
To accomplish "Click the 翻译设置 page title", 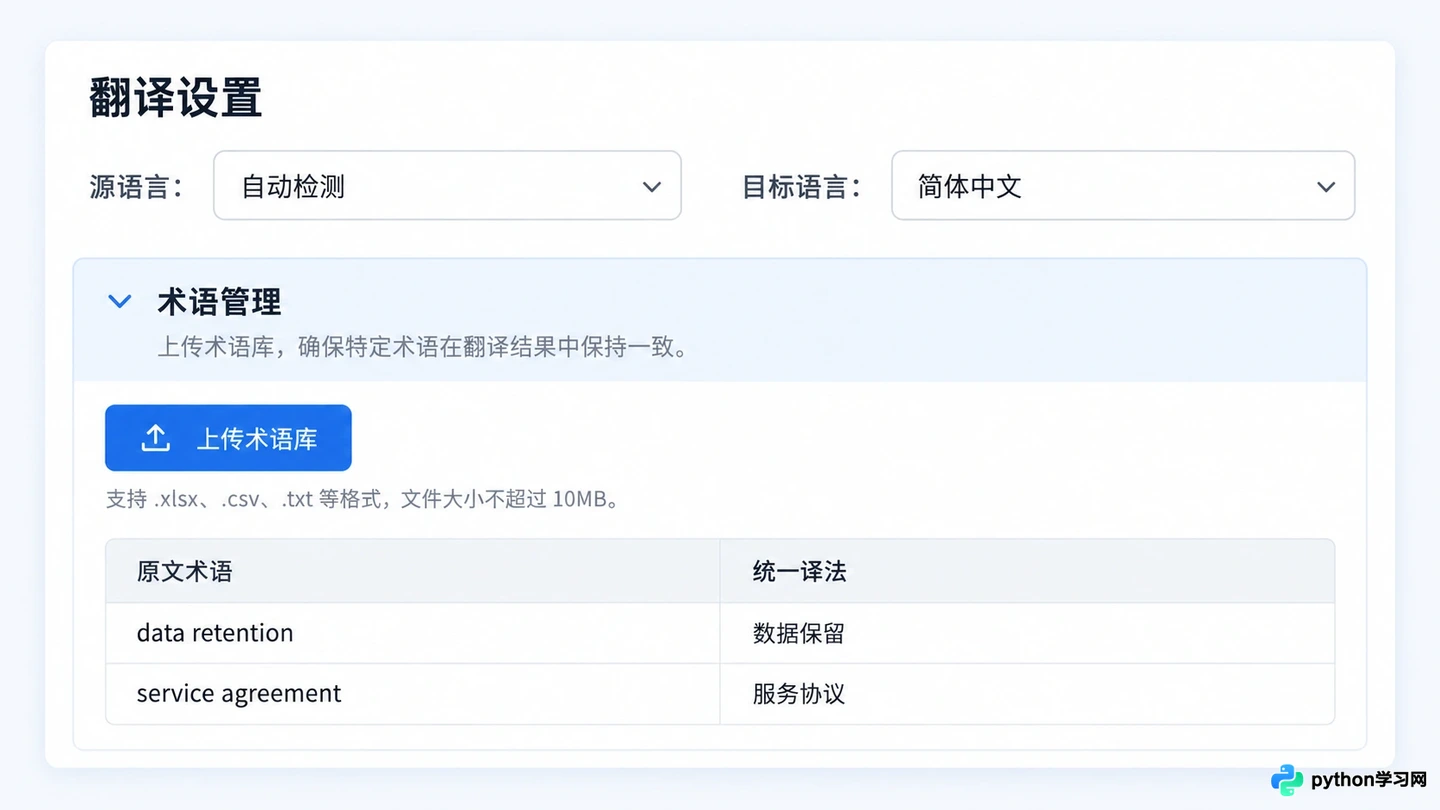I will pyautogui.click(x=176, y=98).
